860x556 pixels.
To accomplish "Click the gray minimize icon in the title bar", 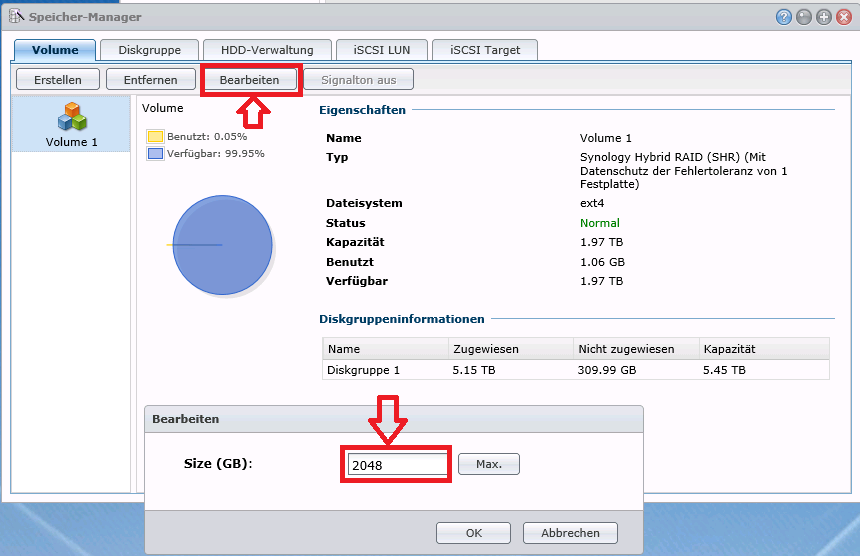I will [x=803, y=17].
